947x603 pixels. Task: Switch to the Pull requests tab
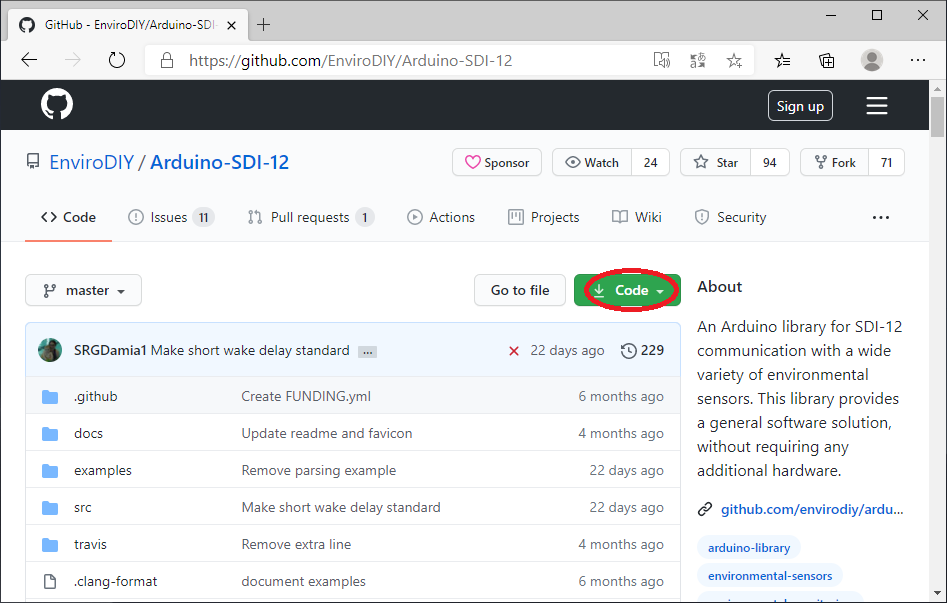pos(310,217)
